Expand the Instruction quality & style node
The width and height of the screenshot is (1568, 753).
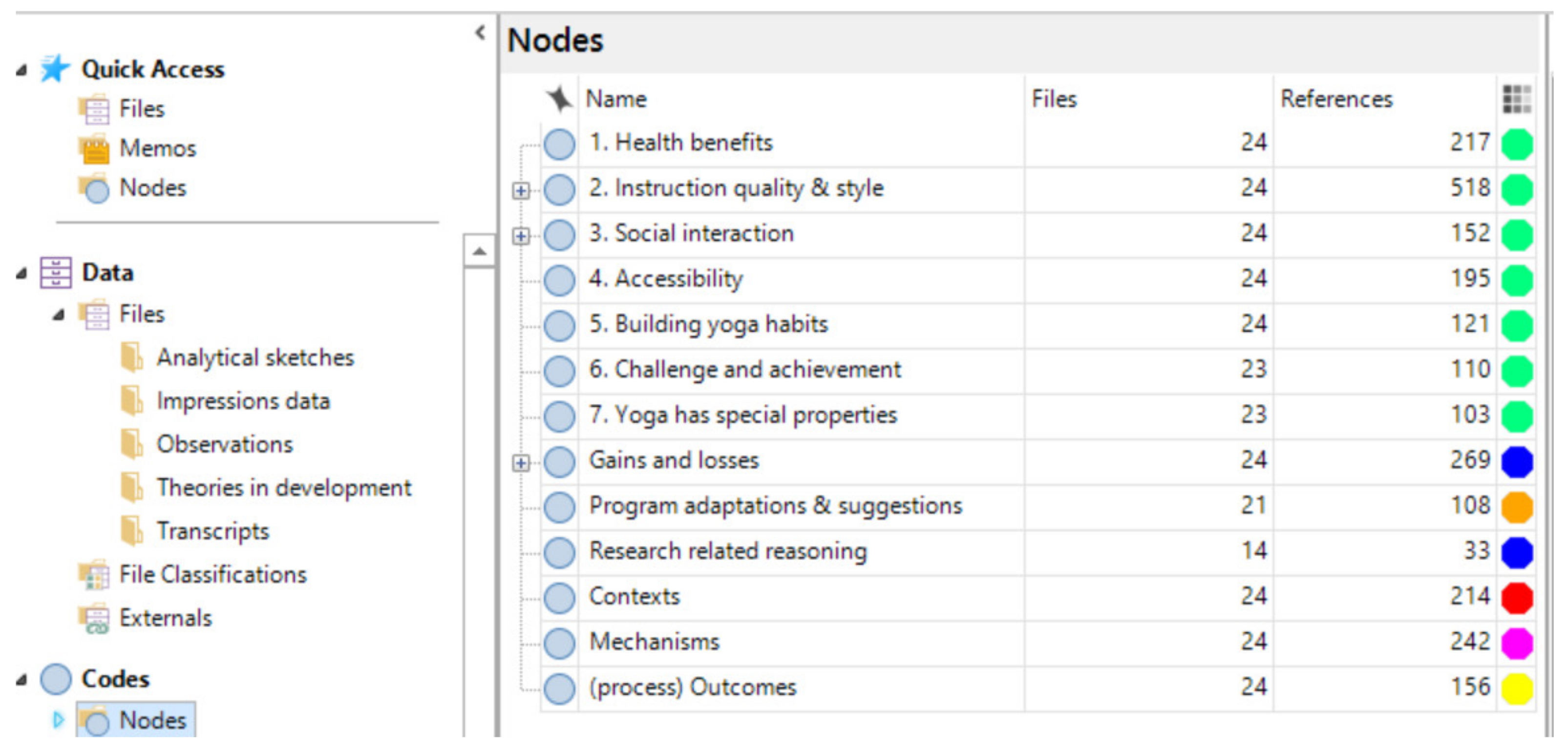521,191
